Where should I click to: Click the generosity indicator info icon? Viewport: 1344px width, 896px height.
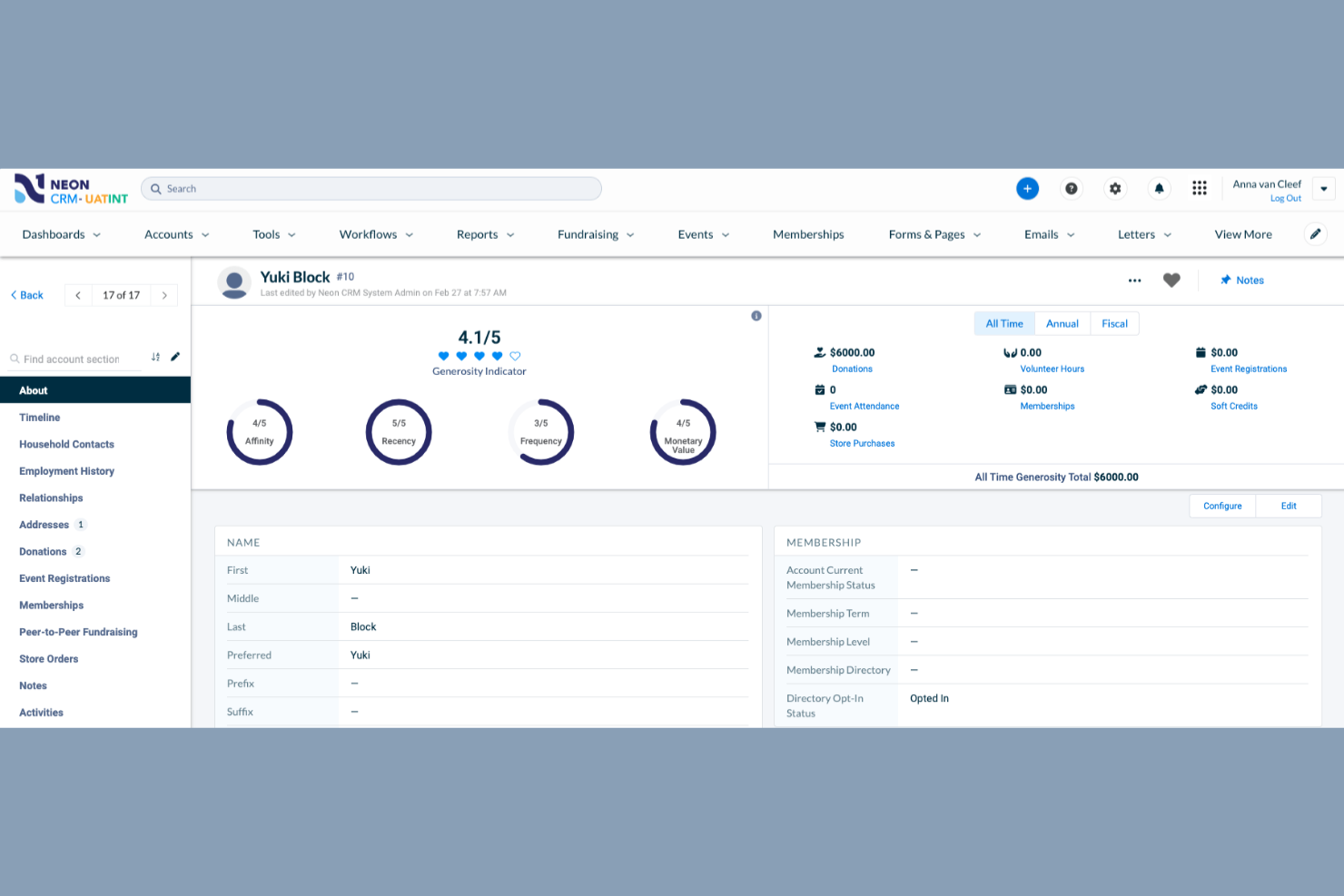[x=756, y=315]
